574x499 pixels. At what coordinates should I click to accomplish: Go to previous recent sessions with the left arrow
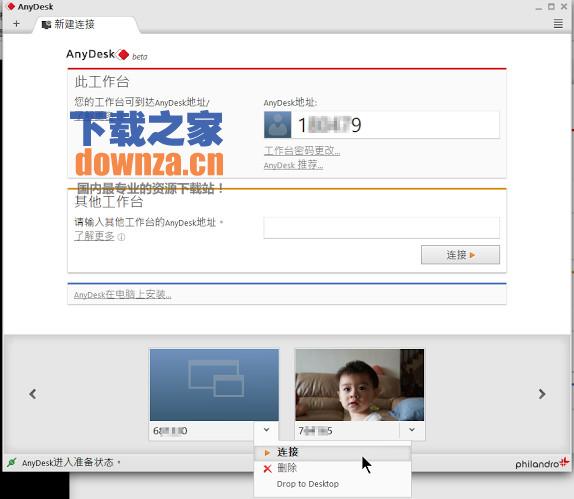(33, 394)
